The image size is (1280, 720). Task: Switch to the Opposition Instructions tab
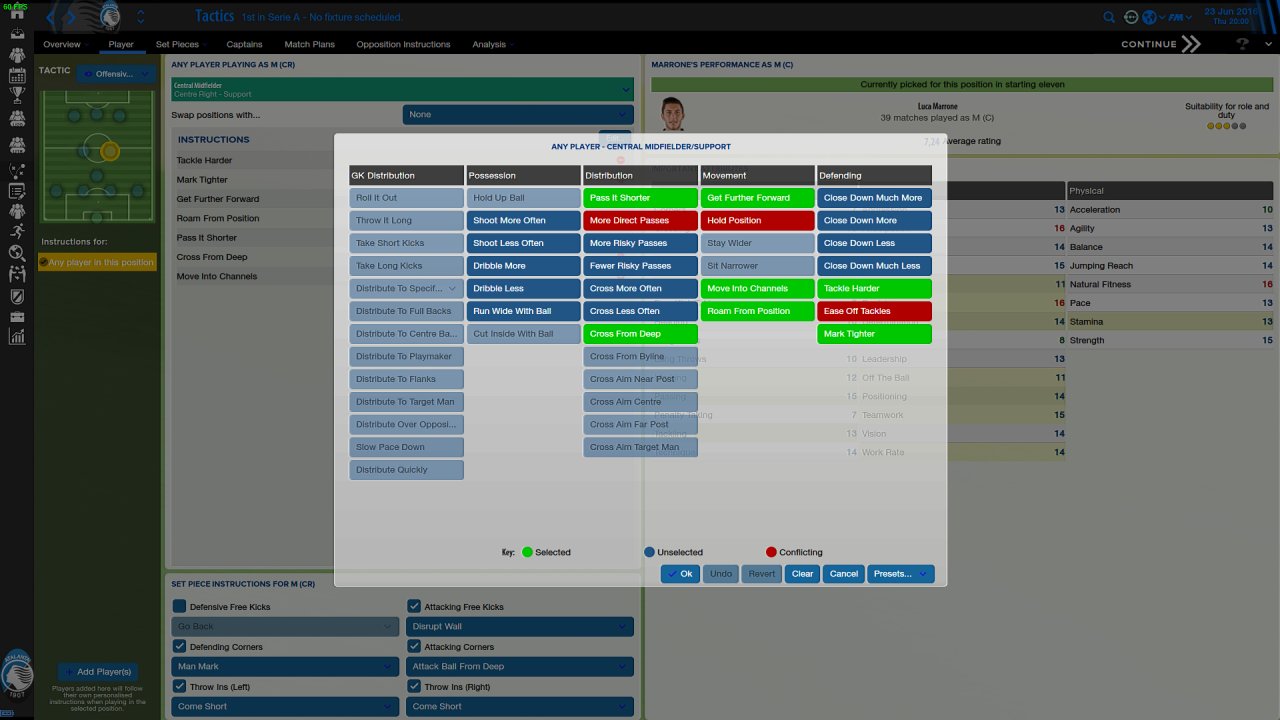click(x=403, y=45)
